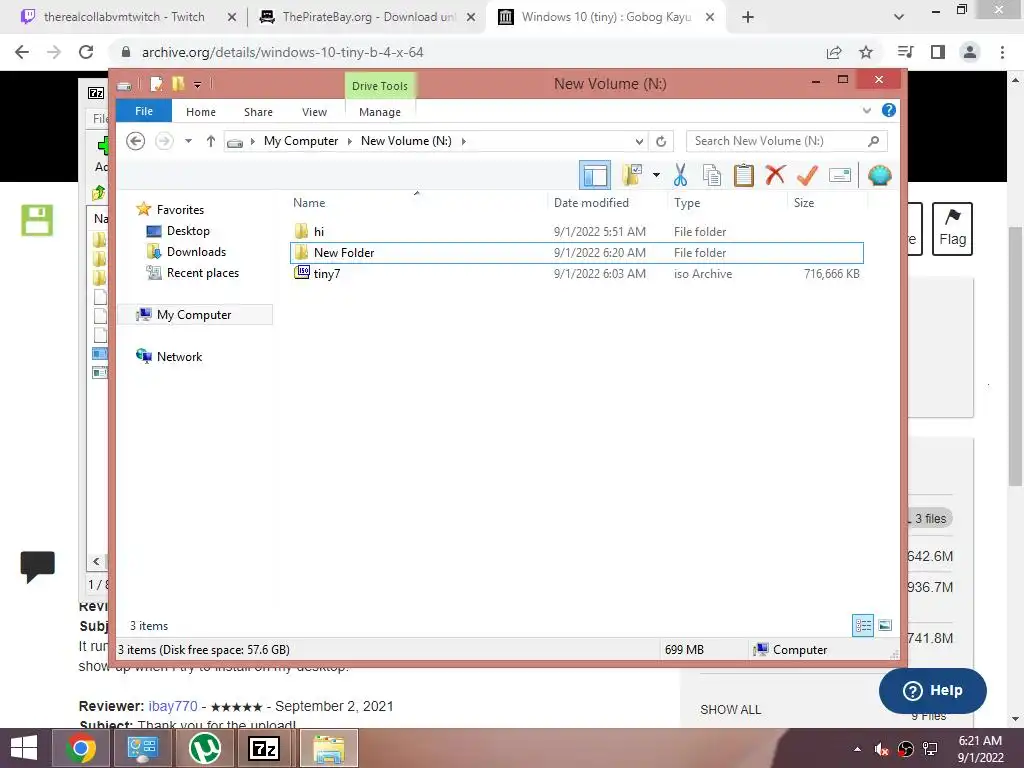Reload the archive.org page
Image resolution: width=1024 pixels, height=768 pixels.
[86, 52]
